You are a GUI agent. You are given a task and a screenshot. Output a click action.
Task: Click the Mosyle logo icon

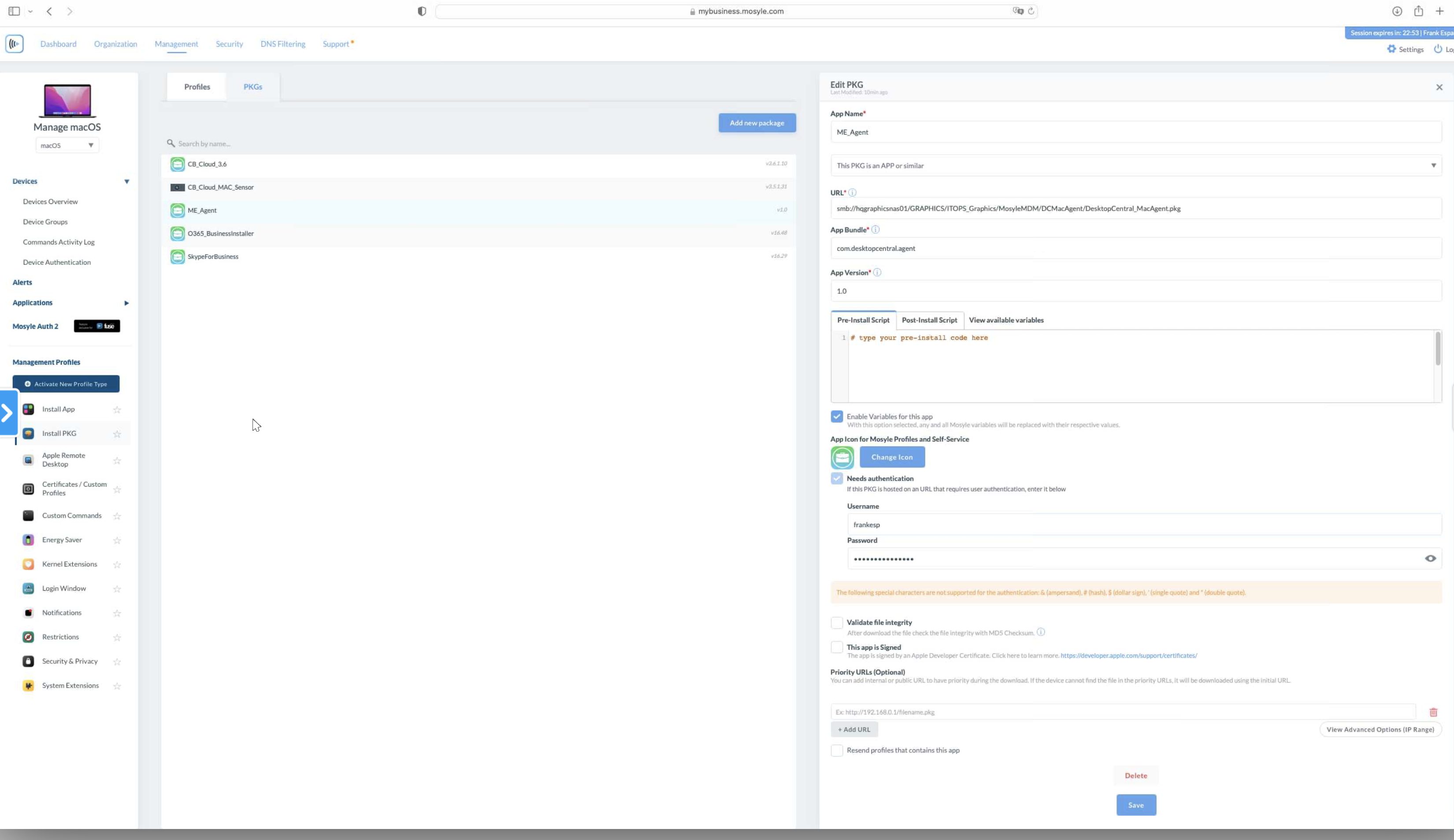(x=15, y=44)
